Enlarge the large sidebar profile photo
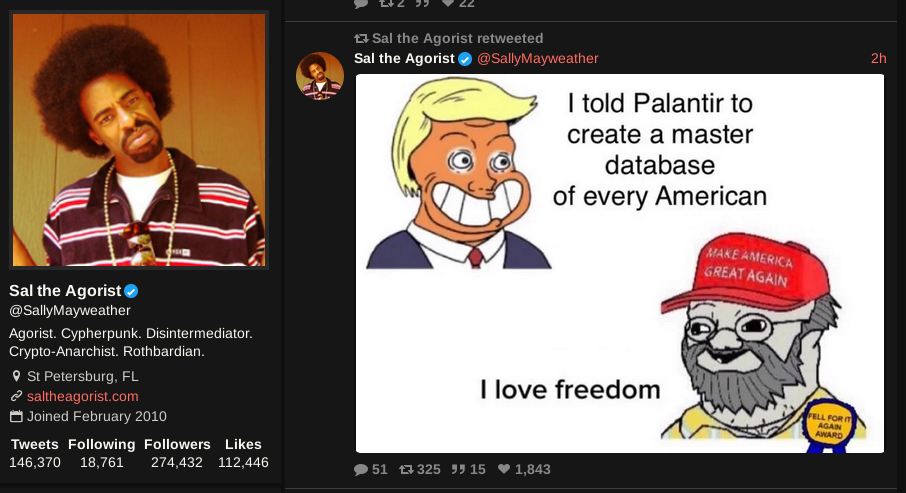This screenshot has width=906, height=493. point(139,140)
